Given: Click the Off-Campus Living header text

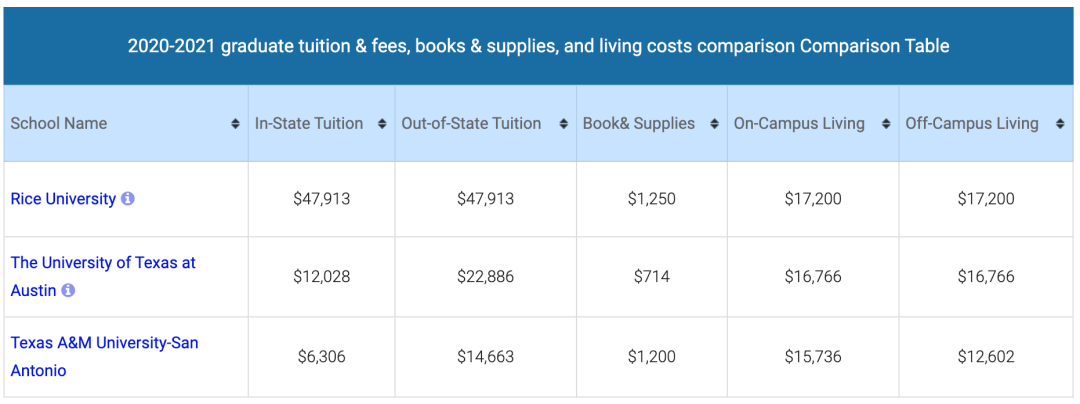Looking at the screenshot, I should point(972,124).
